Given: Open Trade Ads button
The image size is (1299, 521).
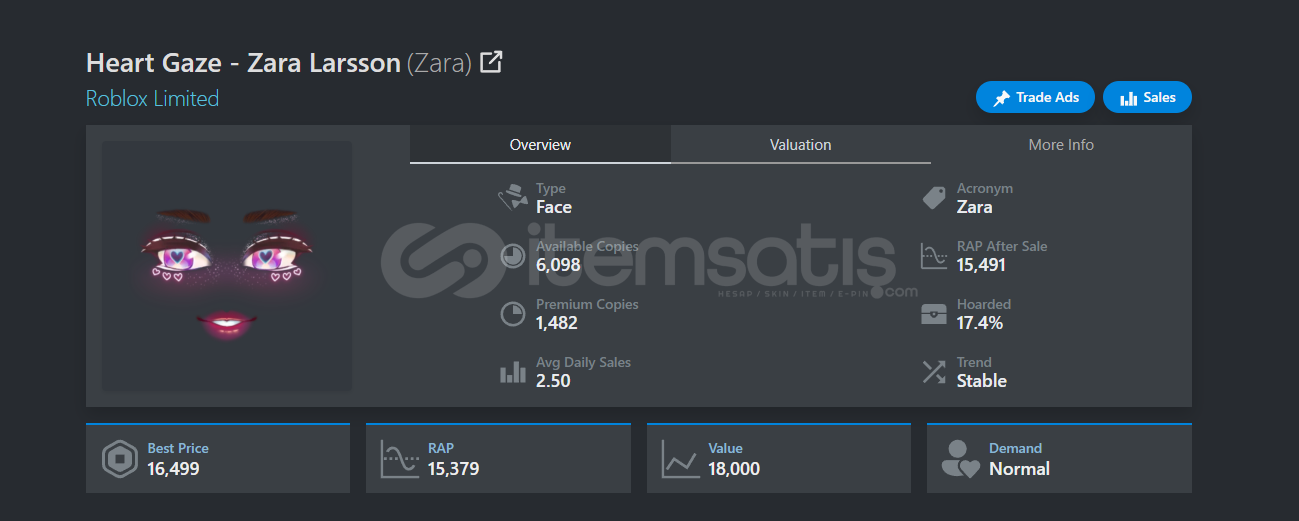Looking at the screenshot, I should pos(1035,97).
